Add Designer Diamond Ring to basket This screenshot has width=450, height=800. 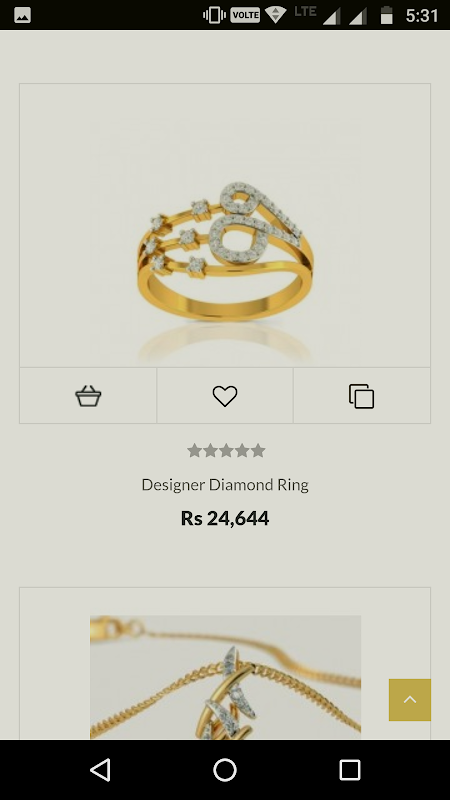88,396
